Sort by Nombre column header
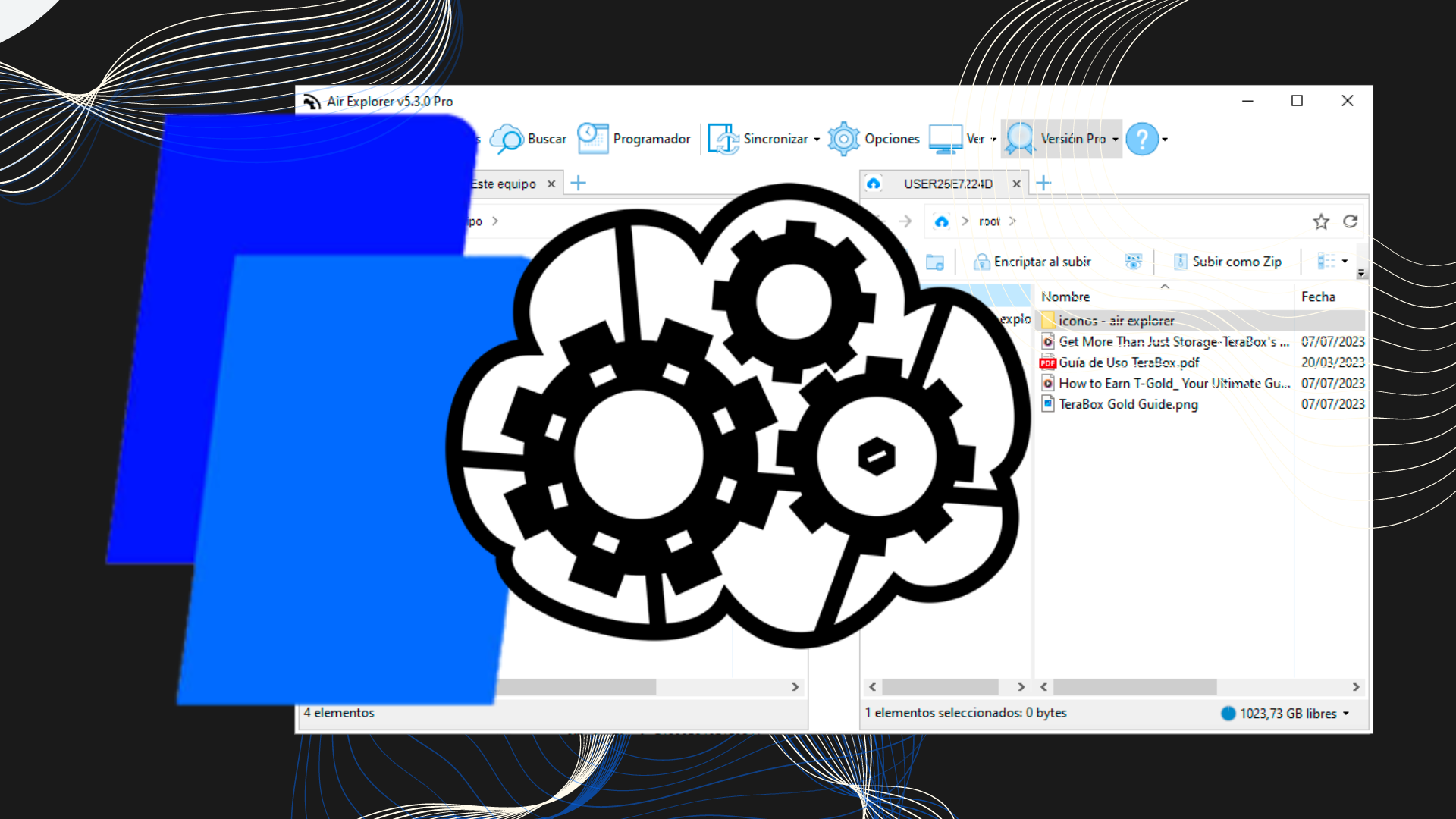This screenshot has height=819, width=1456. tap(1065, 297)
